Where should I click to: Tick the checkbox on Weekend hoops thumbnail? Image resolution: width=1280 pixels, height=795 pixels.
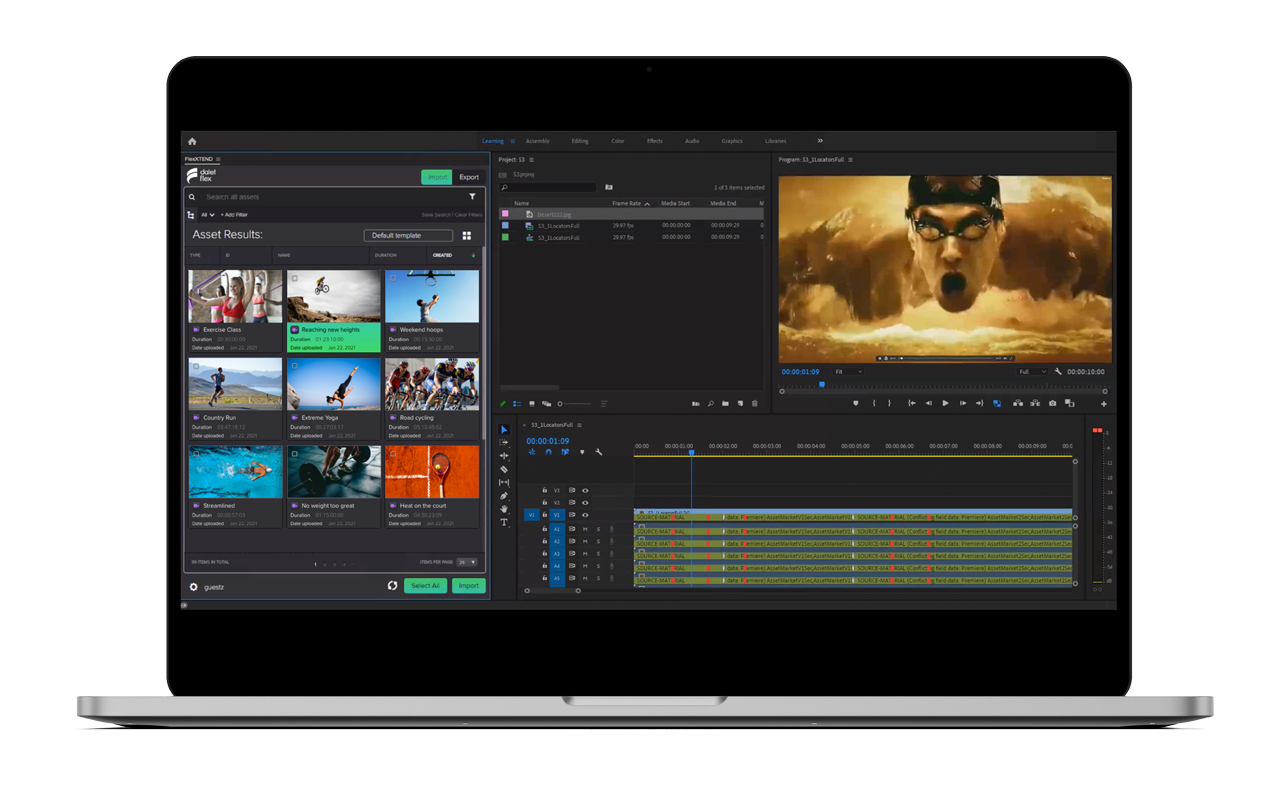(393, 279)
